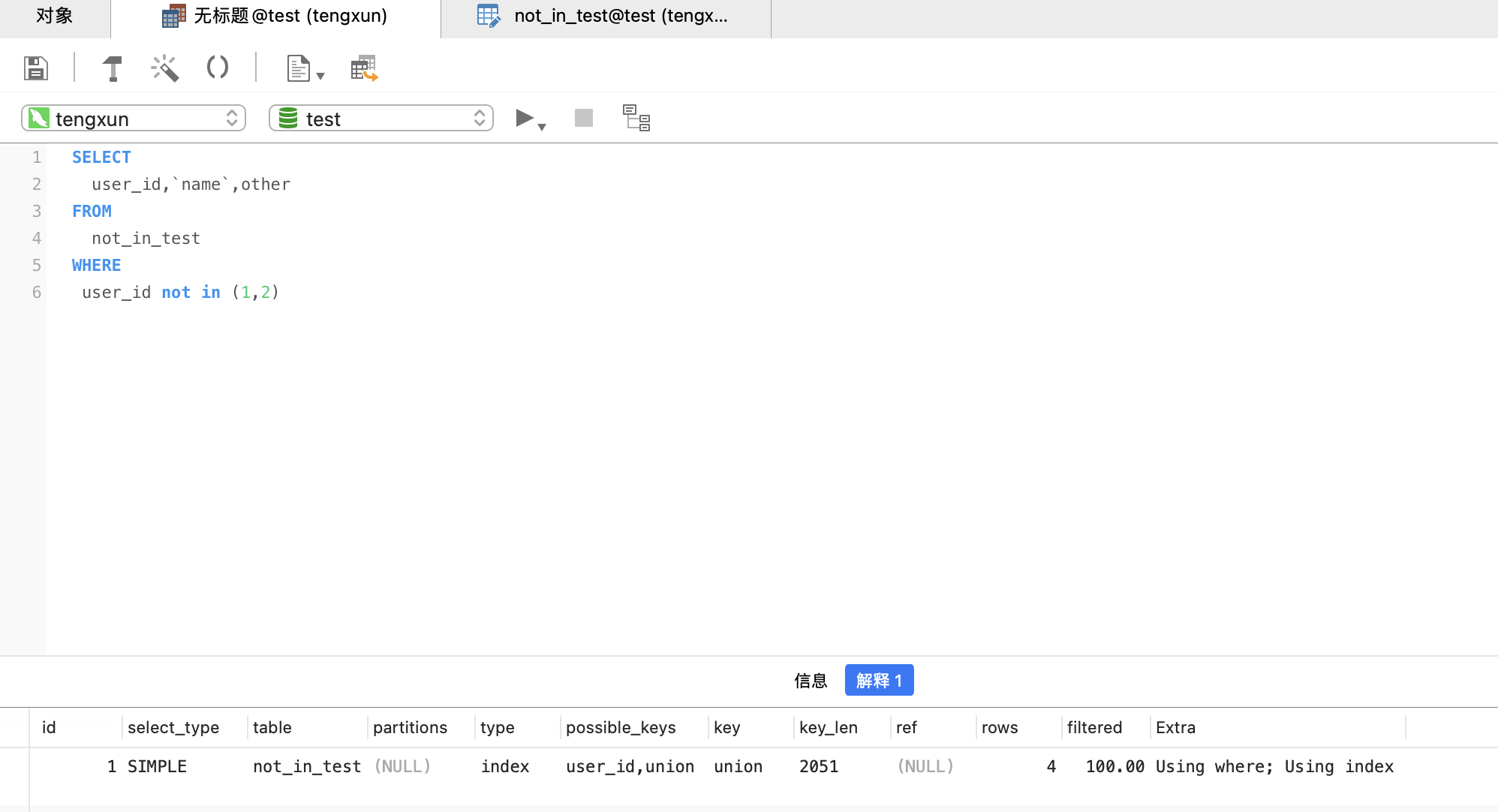Click the Extra cell in the result row

(1274, 766)
